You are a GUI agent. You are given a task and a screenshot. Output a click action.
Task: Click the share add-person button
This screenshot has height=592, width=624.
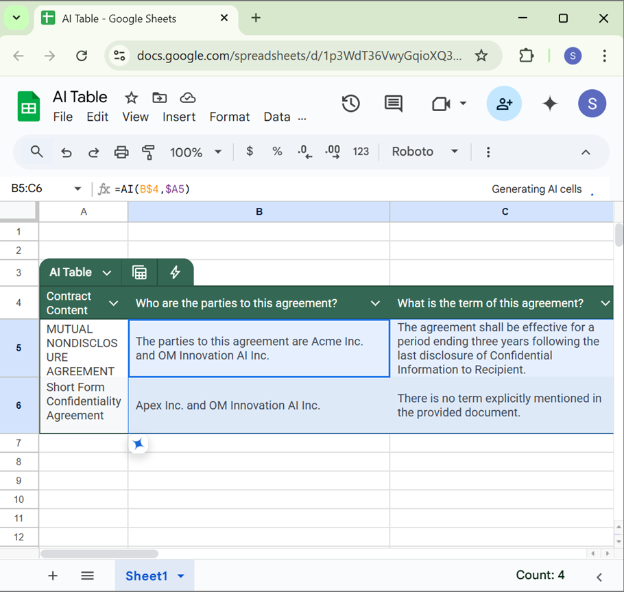tap(504, 104)
